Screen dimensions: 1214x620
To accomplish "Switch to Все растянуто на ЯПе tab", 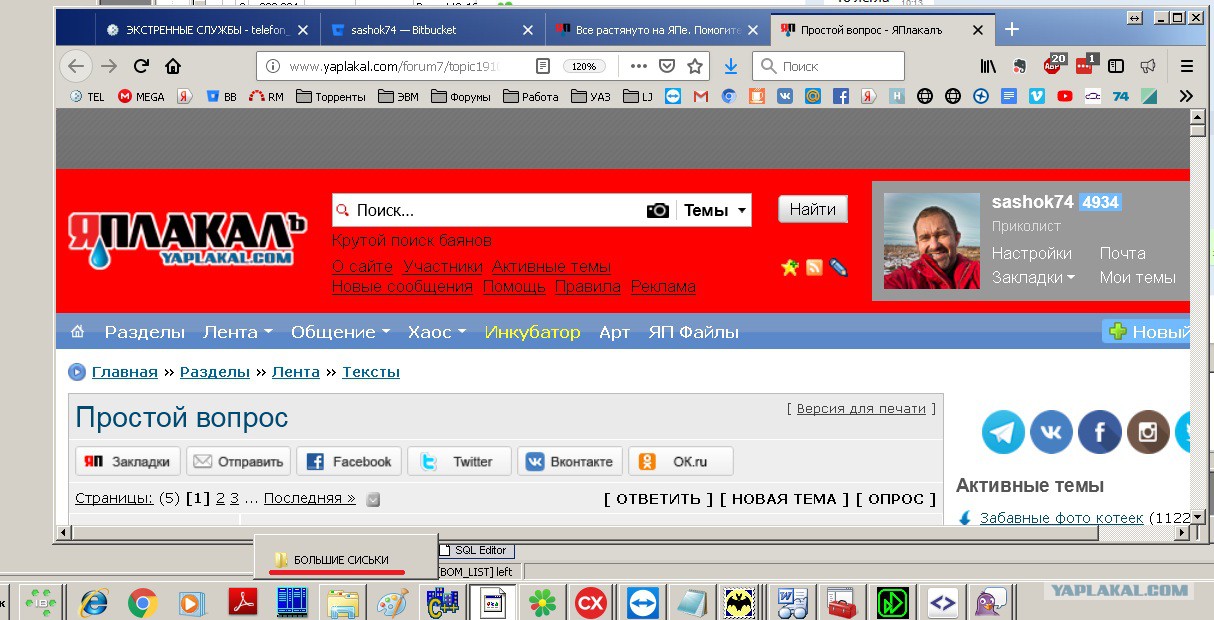I will [660, 30].
